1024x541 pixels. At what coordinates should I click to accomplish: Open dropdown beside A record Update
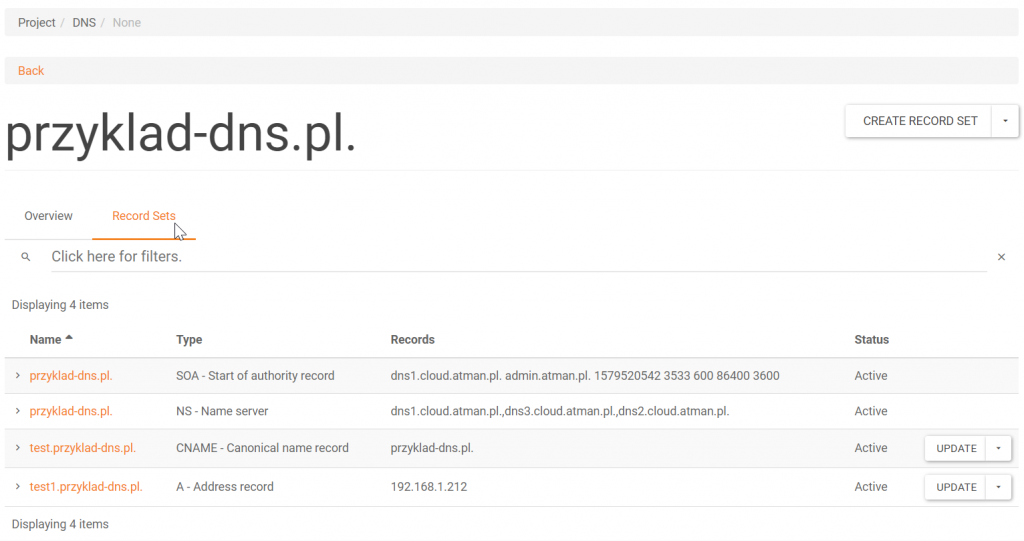click(998, 487)
